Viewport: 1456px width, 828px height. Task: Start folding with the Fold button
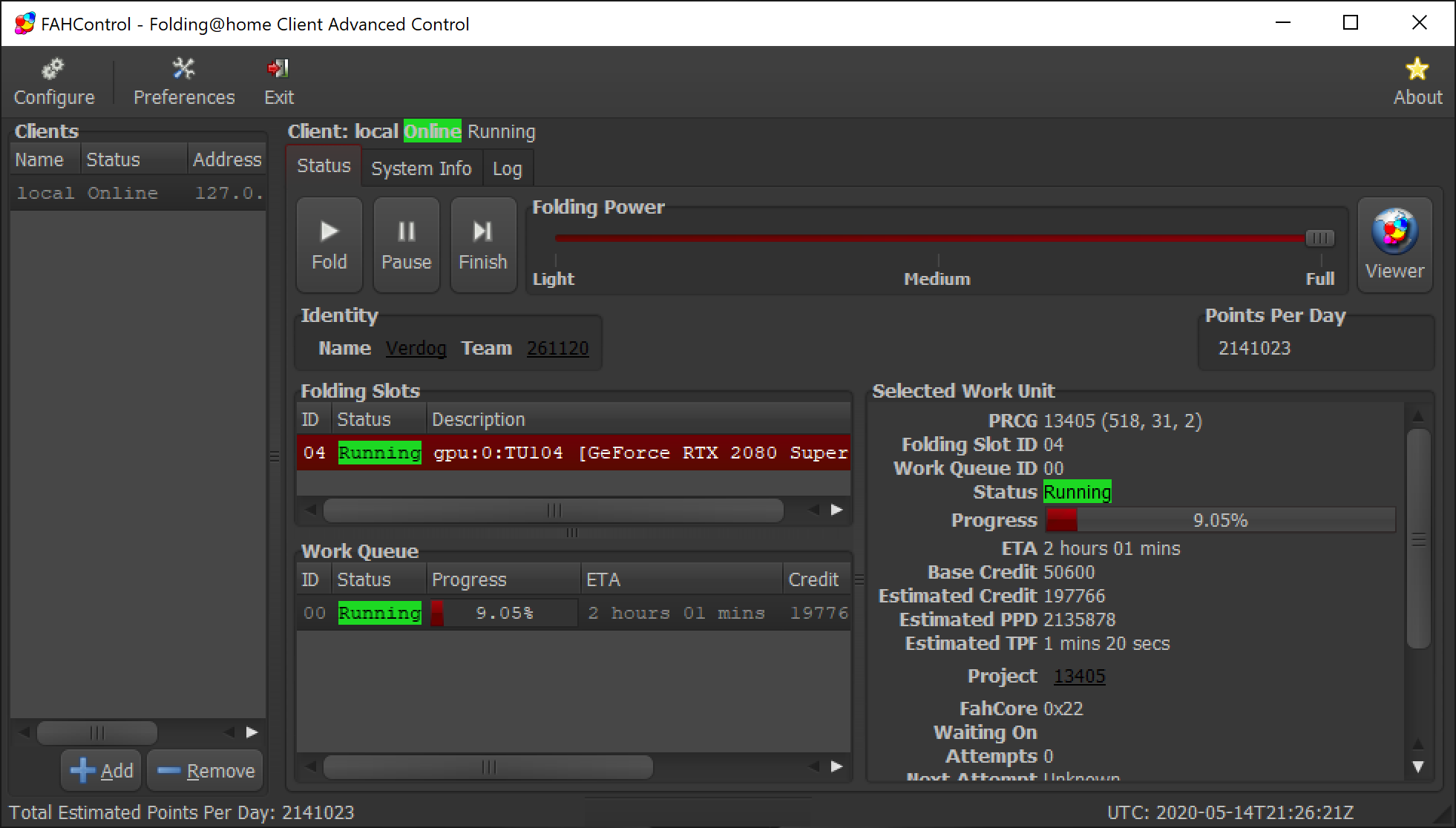[x=329, y=245]
